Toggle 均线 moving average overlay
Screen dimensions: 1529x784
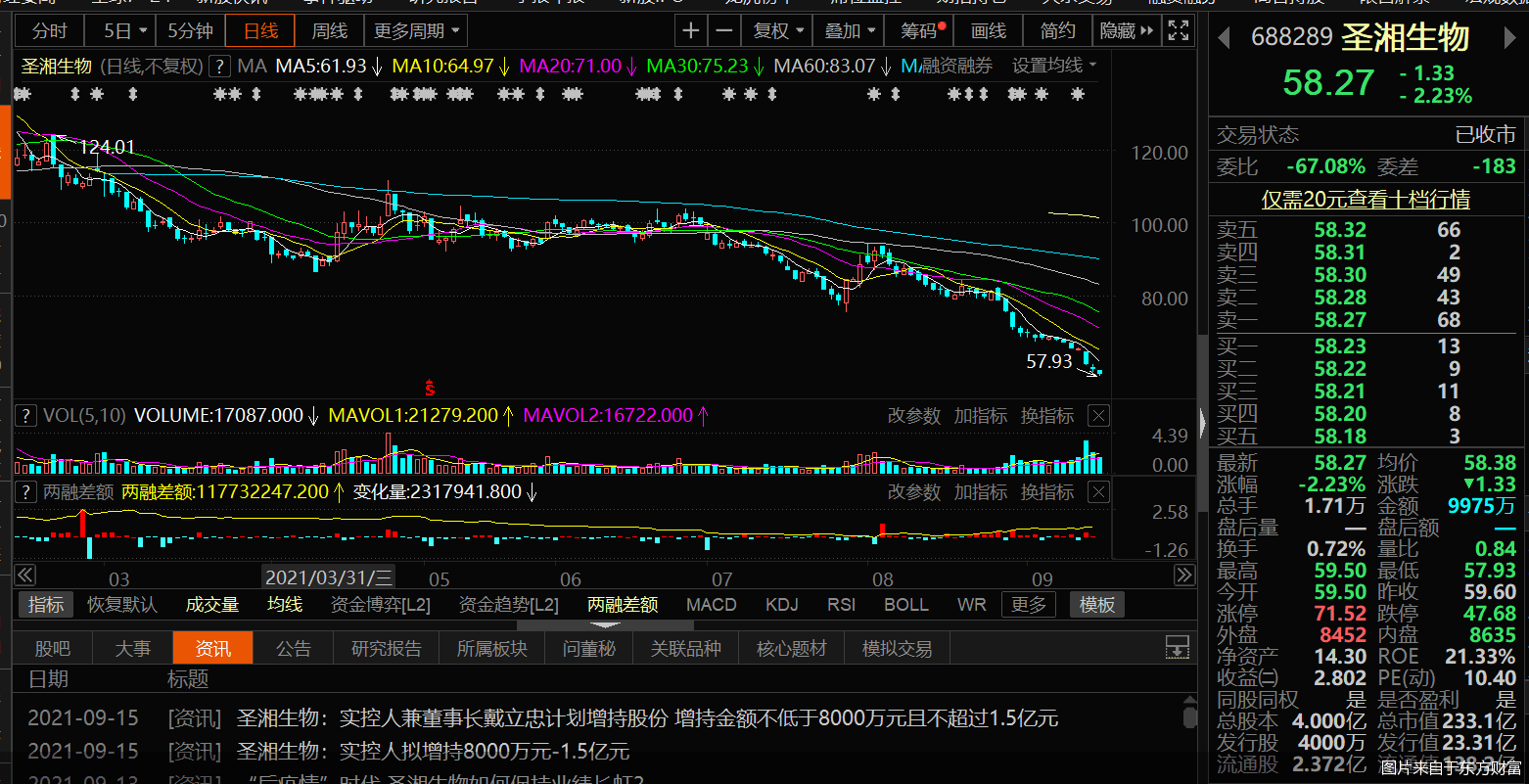pos(285,605)
